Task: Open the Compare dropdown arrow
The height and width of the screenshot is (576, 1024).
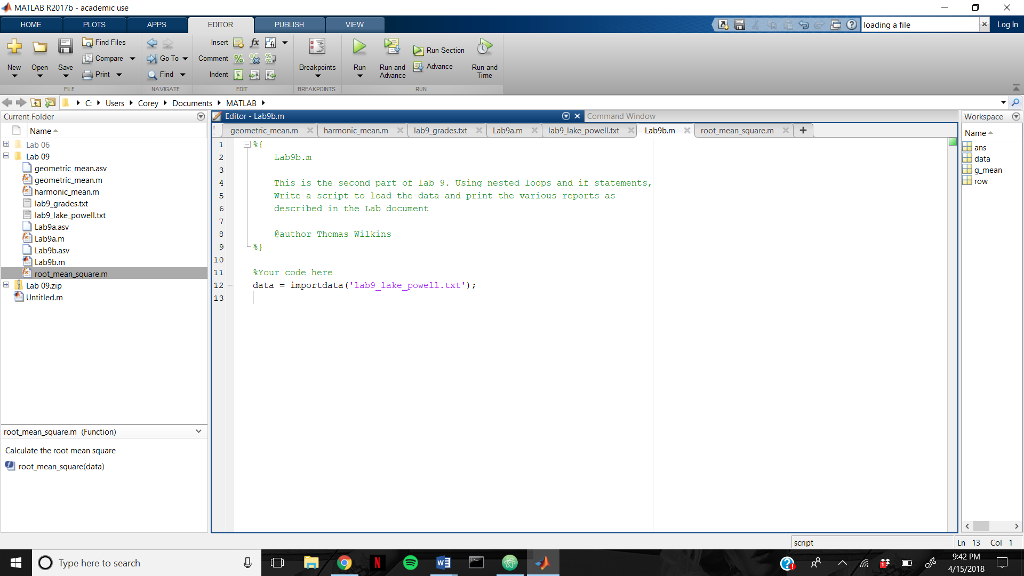Action: click(133, 59)
